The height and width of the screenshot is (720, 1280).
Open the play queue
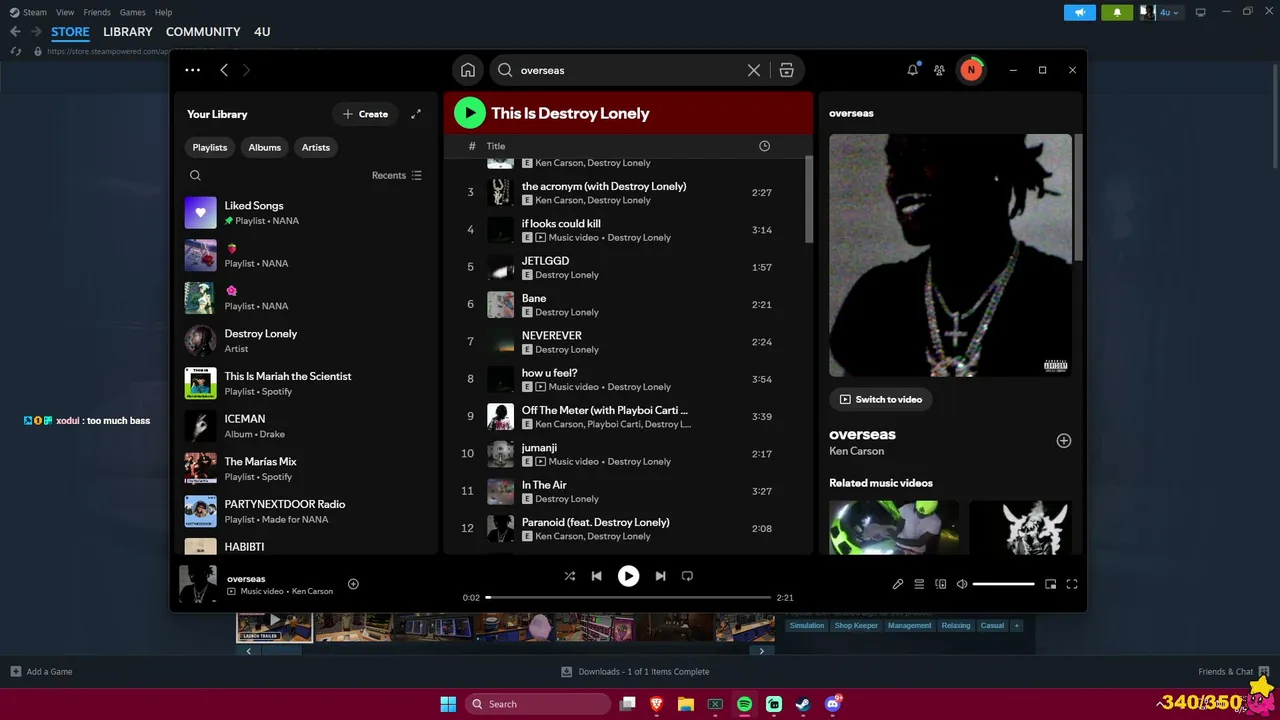(919, 584)
